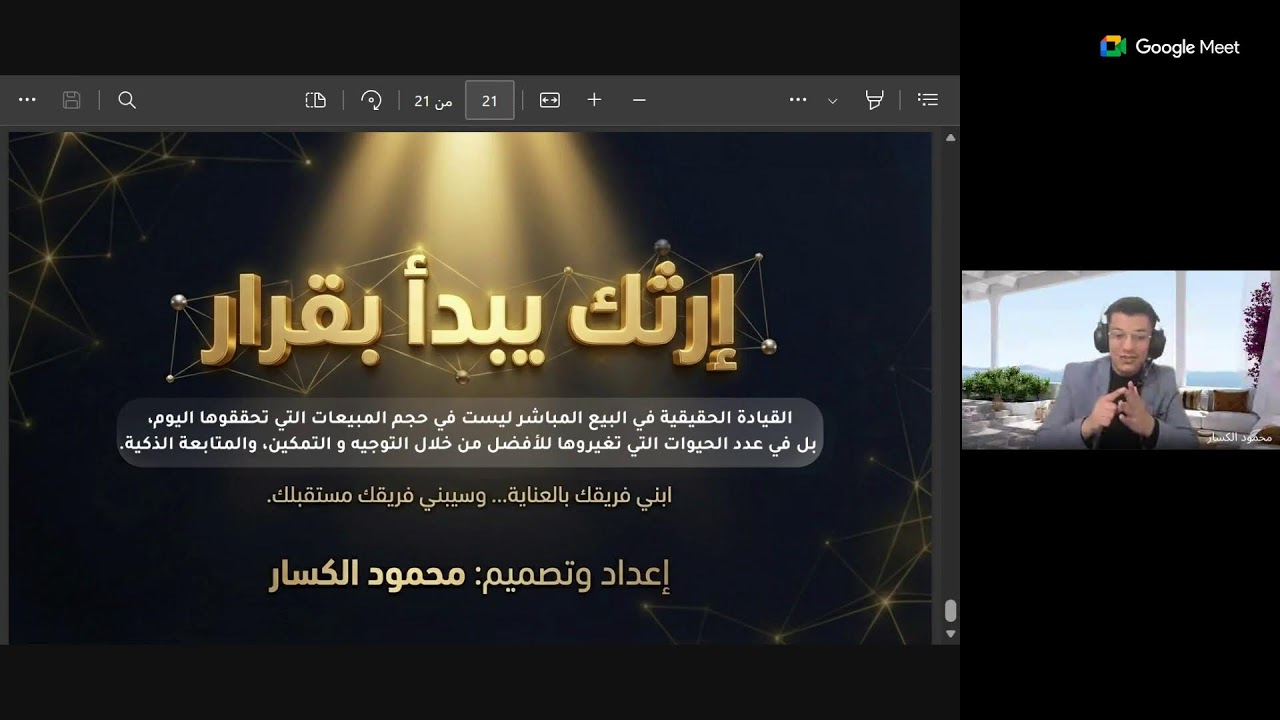Screen dimensions: 1280x720
Task: Click the author line إعداد وتصميم: محمود الكسار
Action: (469, 575)
